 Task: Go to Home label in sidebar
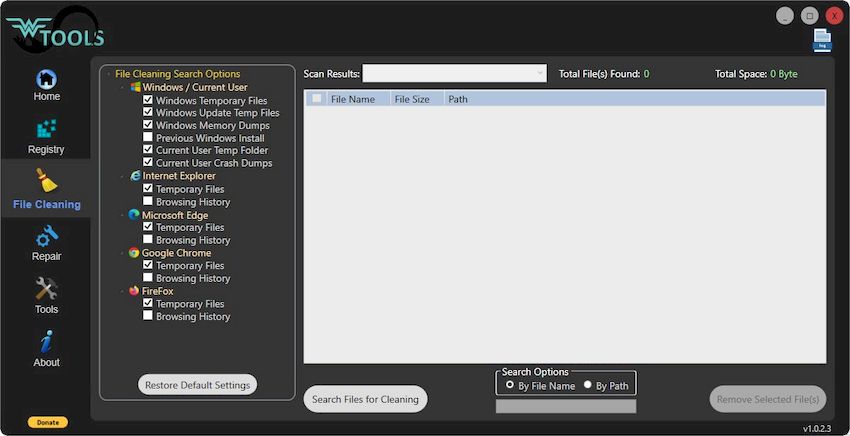(47, 97)
